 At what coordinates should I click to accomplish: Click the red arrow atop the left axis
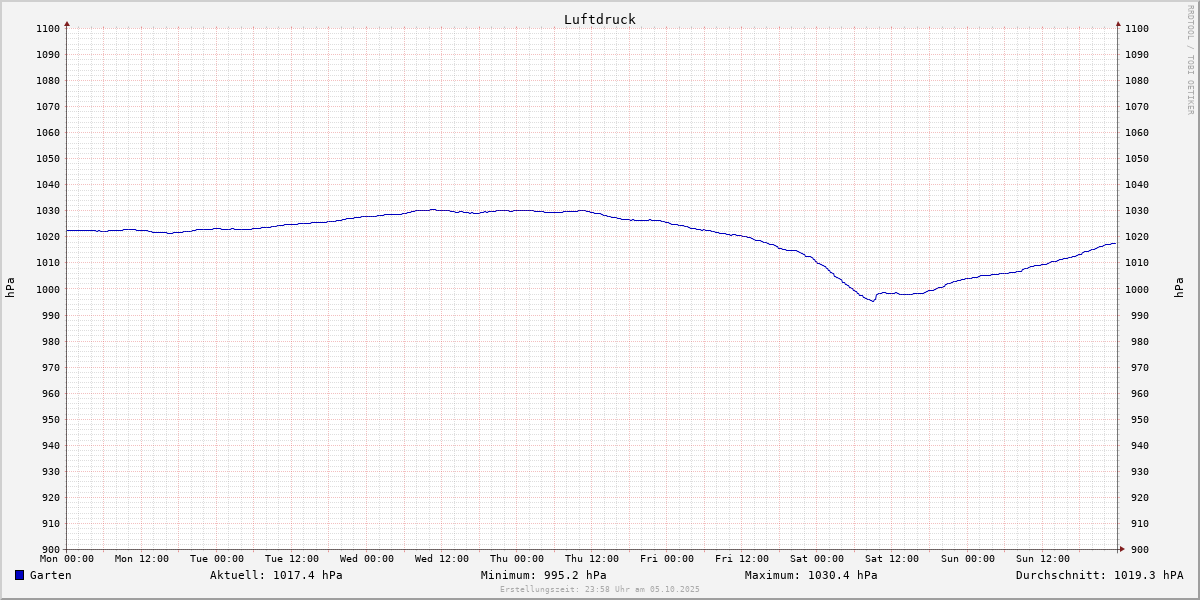point(67,23)
